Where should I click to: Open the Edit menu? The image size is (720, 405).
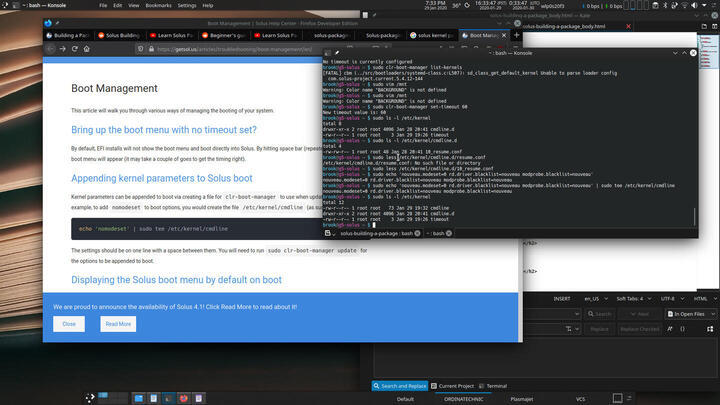point(118,6)
